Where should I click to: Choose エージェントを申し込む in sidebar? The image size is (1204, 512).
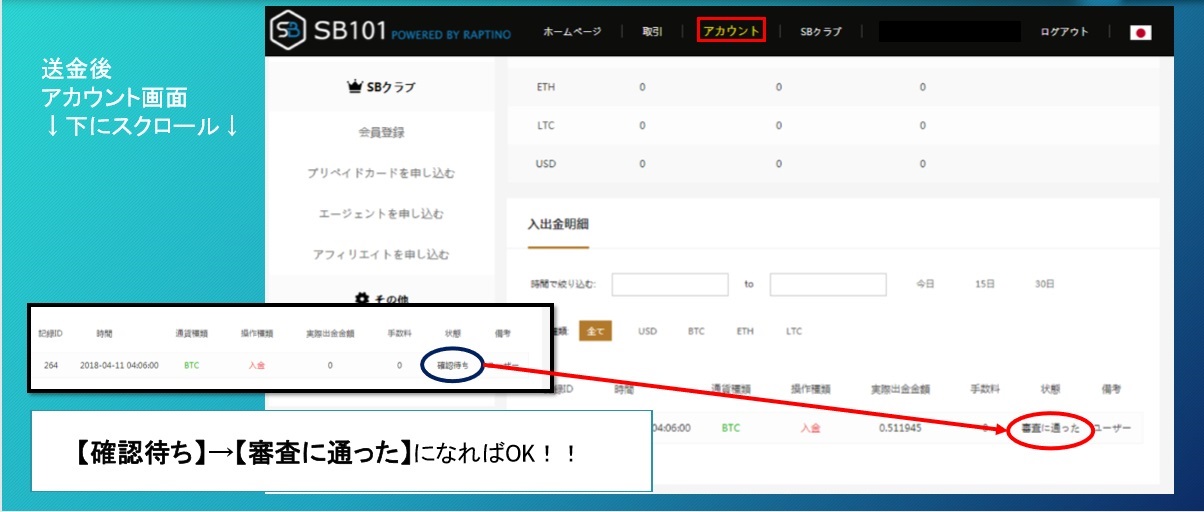pyautogui.click(x=381, y=214)
